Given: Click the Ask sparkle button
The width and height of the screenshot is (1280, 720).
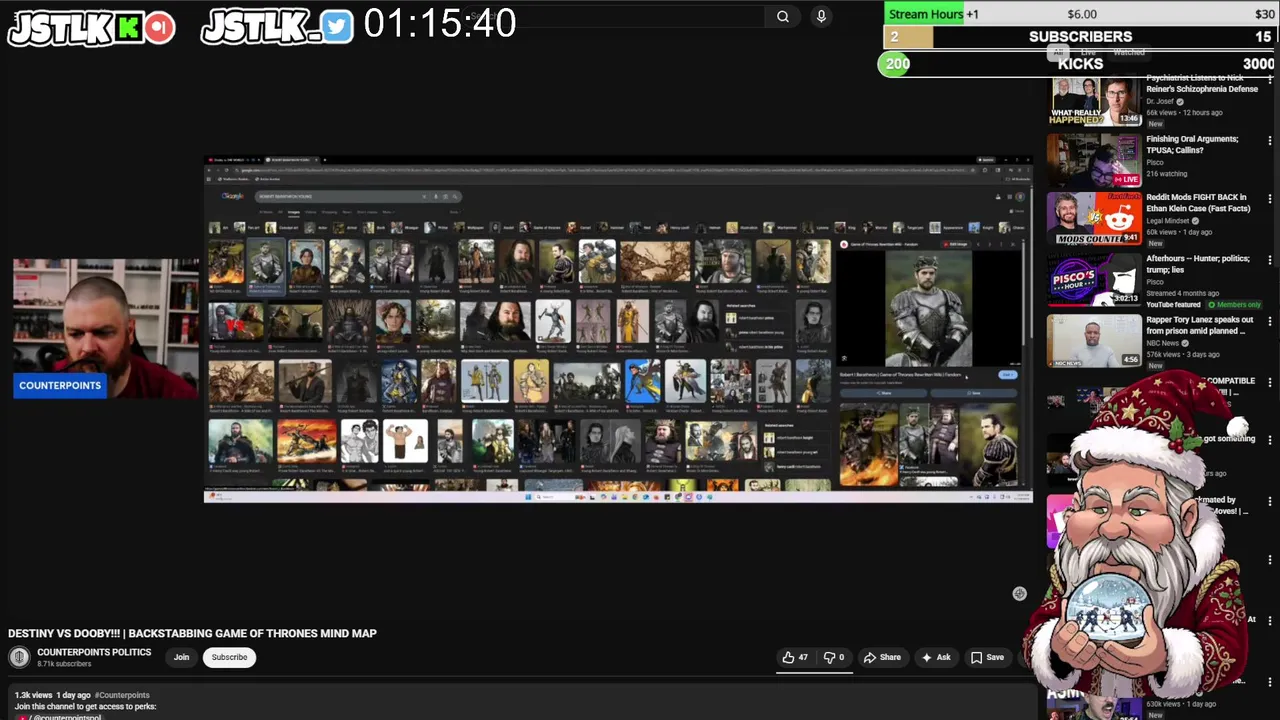Looking at the screenshot, I should pyautogui.click(x=936, y=657).
